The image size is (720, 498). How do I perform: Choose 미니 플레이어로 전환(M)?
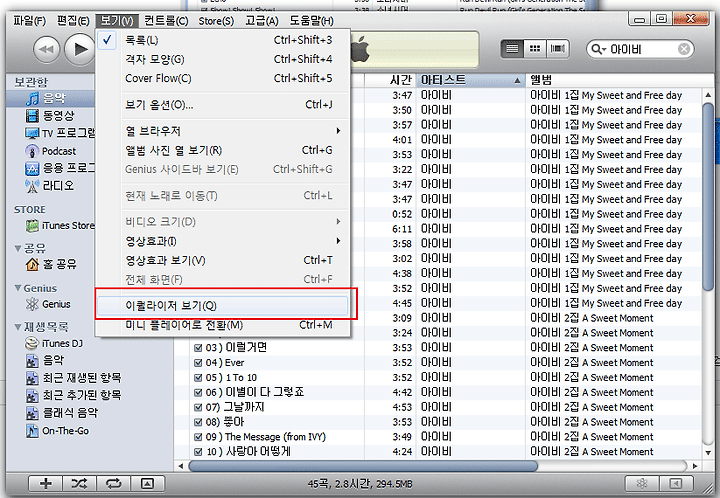pyautogui.click(x=223, y=325)
